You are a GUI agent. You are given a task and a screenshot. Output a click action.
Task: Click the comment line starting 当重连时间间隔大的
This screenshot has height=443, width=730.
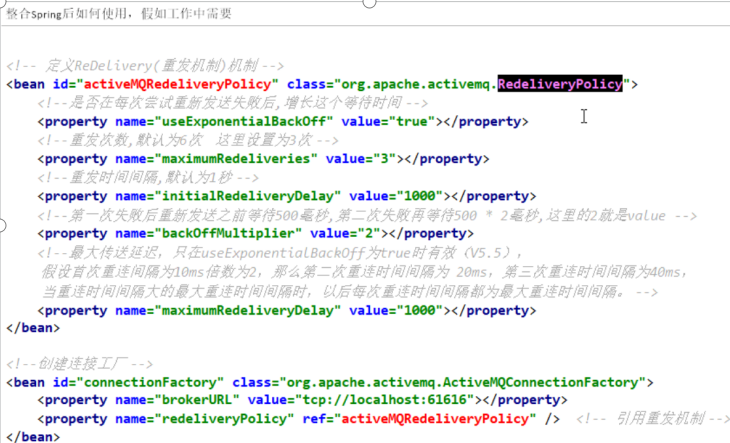pyautogui.click(x=350, y=292)
